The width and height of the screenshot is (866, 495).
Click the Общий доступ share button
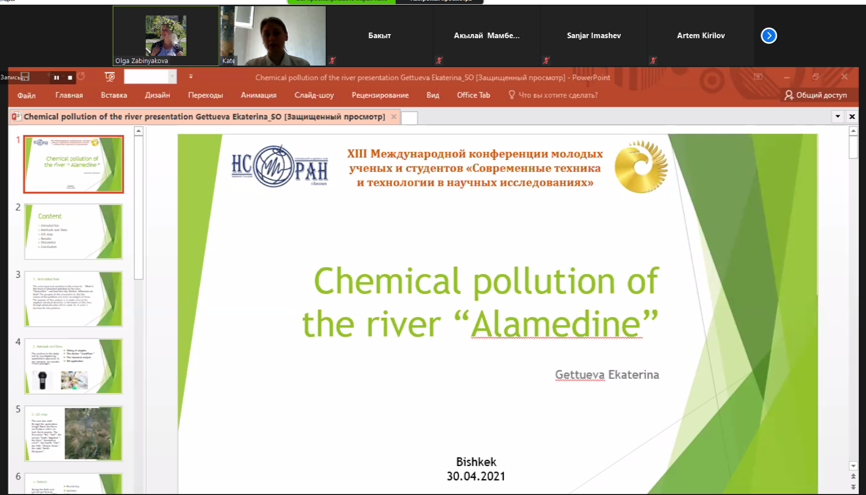tap(815, 95)
